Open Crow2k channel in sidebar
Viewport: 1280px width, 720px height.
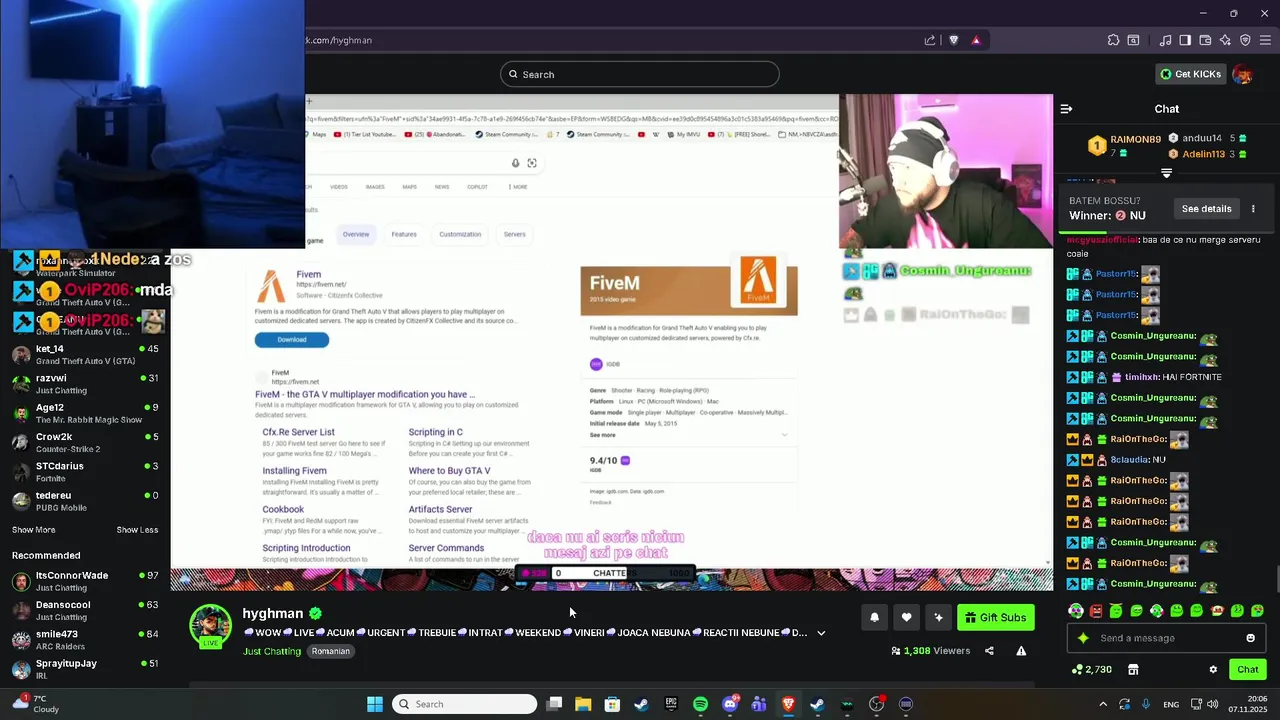point(85,443)
